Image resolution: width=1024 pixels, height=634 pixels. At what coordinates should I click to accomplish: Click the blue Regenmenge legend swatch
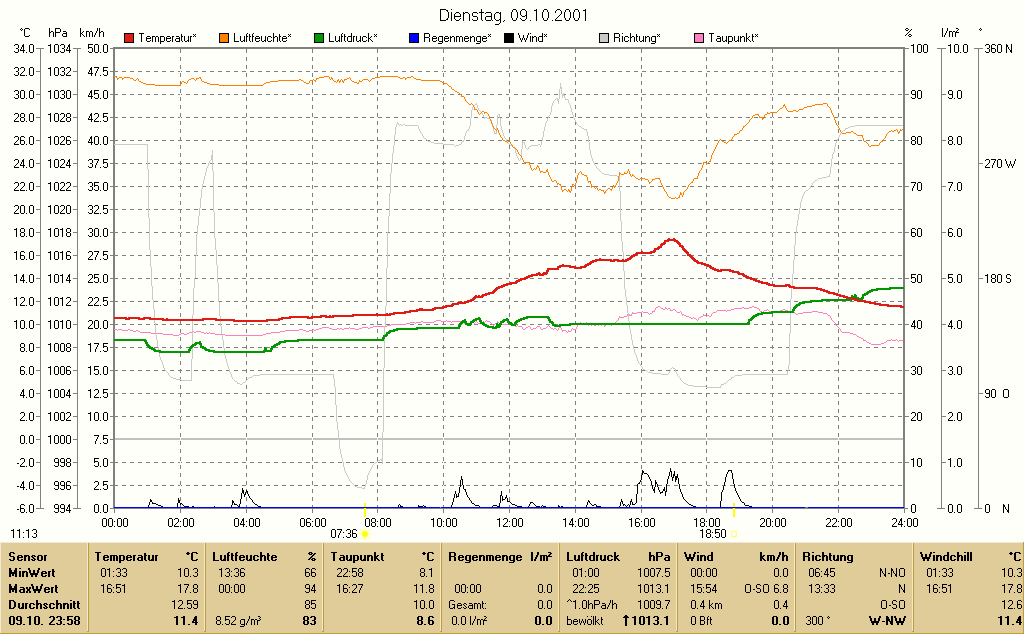pyautogui.click(x=413, y=39)
